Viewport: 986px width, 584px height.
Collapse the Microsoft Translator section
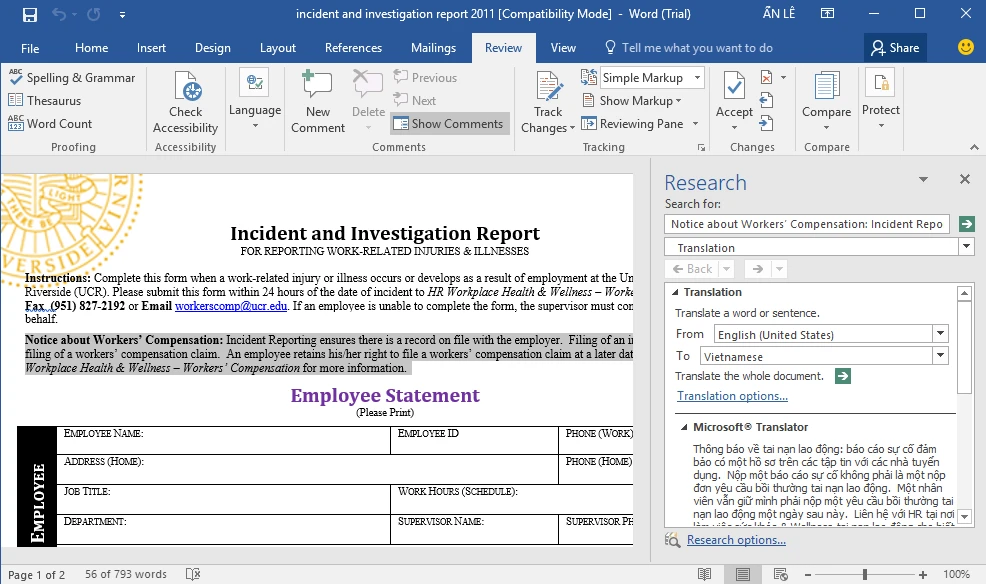coord(681,428)
